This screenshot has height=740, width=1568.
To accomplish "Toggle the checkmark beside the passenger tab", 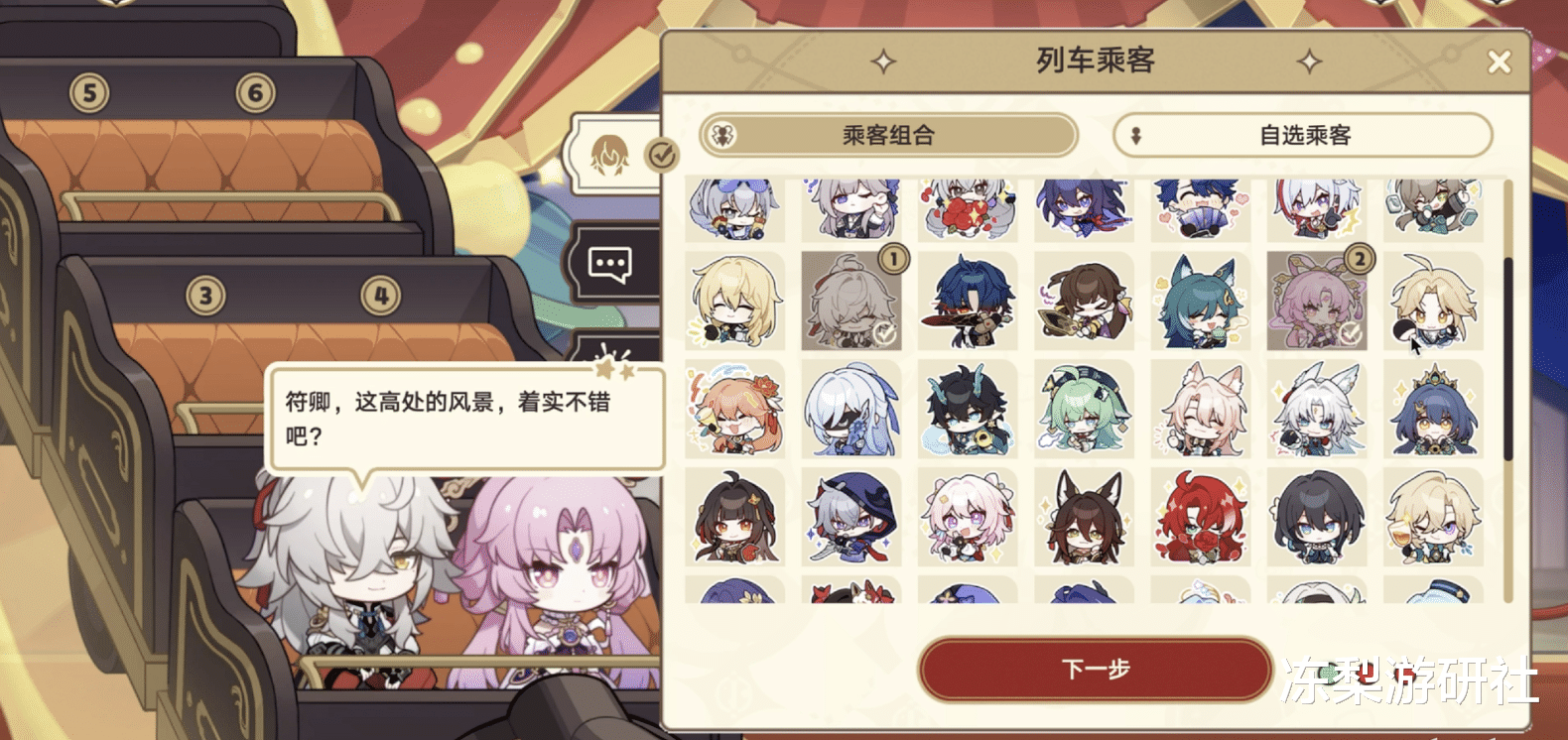I will [662, 155].
